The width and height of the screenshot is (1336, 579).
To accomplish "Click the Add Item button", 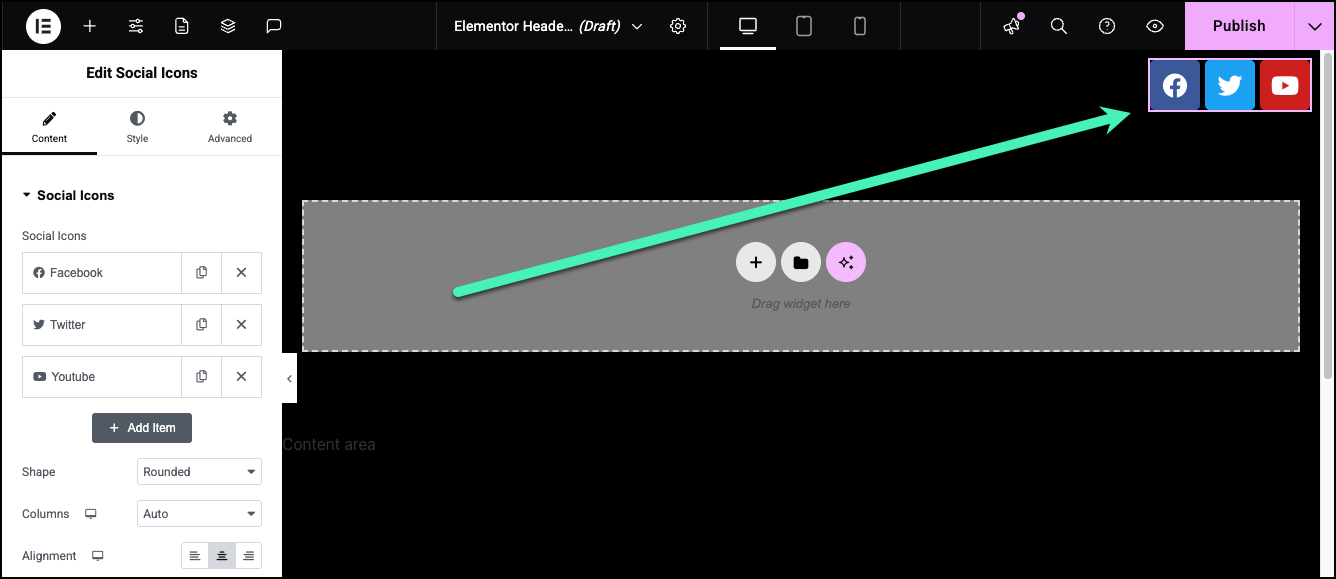I will [x=142, y=428].
